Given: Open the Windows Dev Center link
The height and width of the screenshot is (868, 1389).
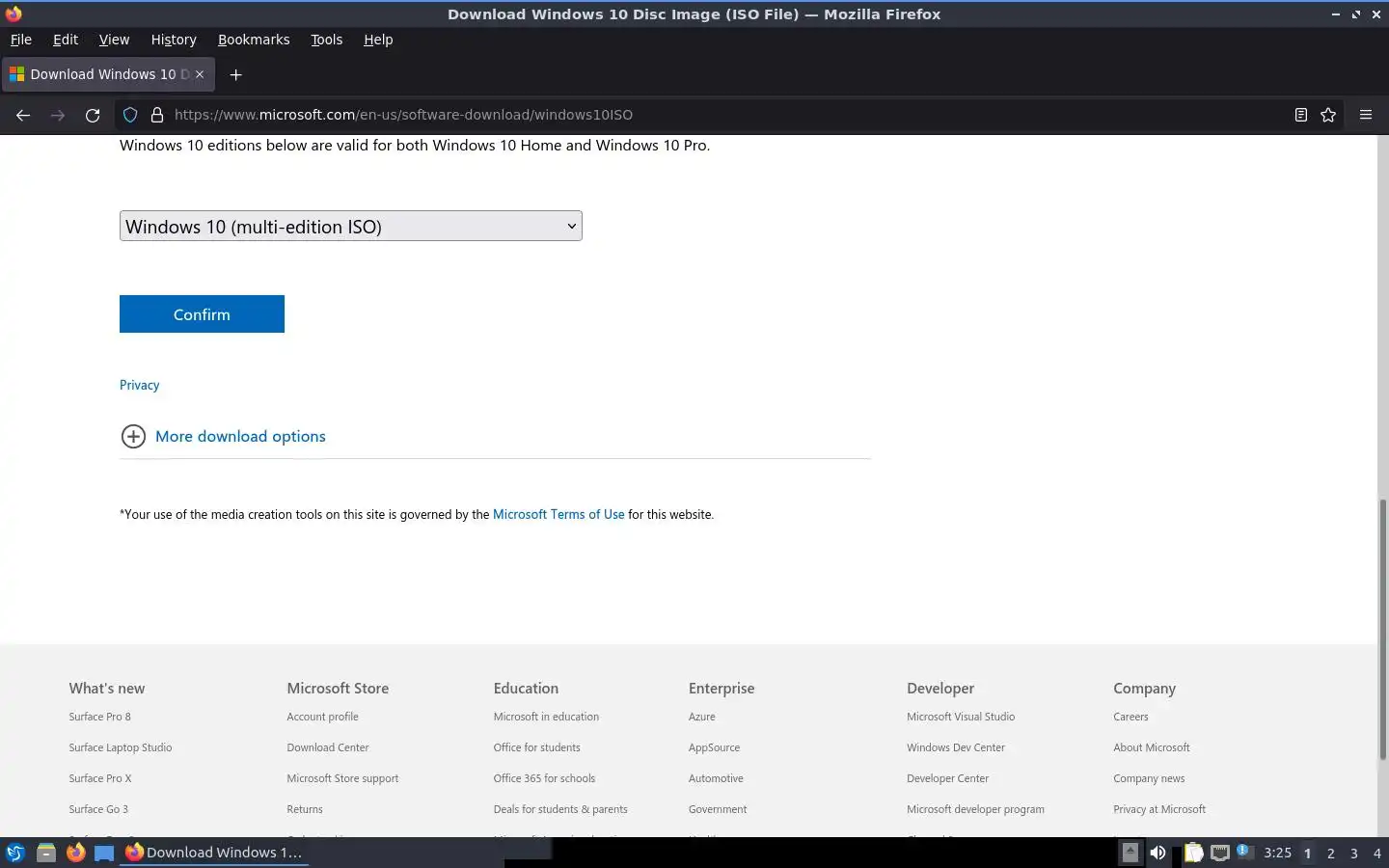Looking at the screenshot, I should 956,747.
